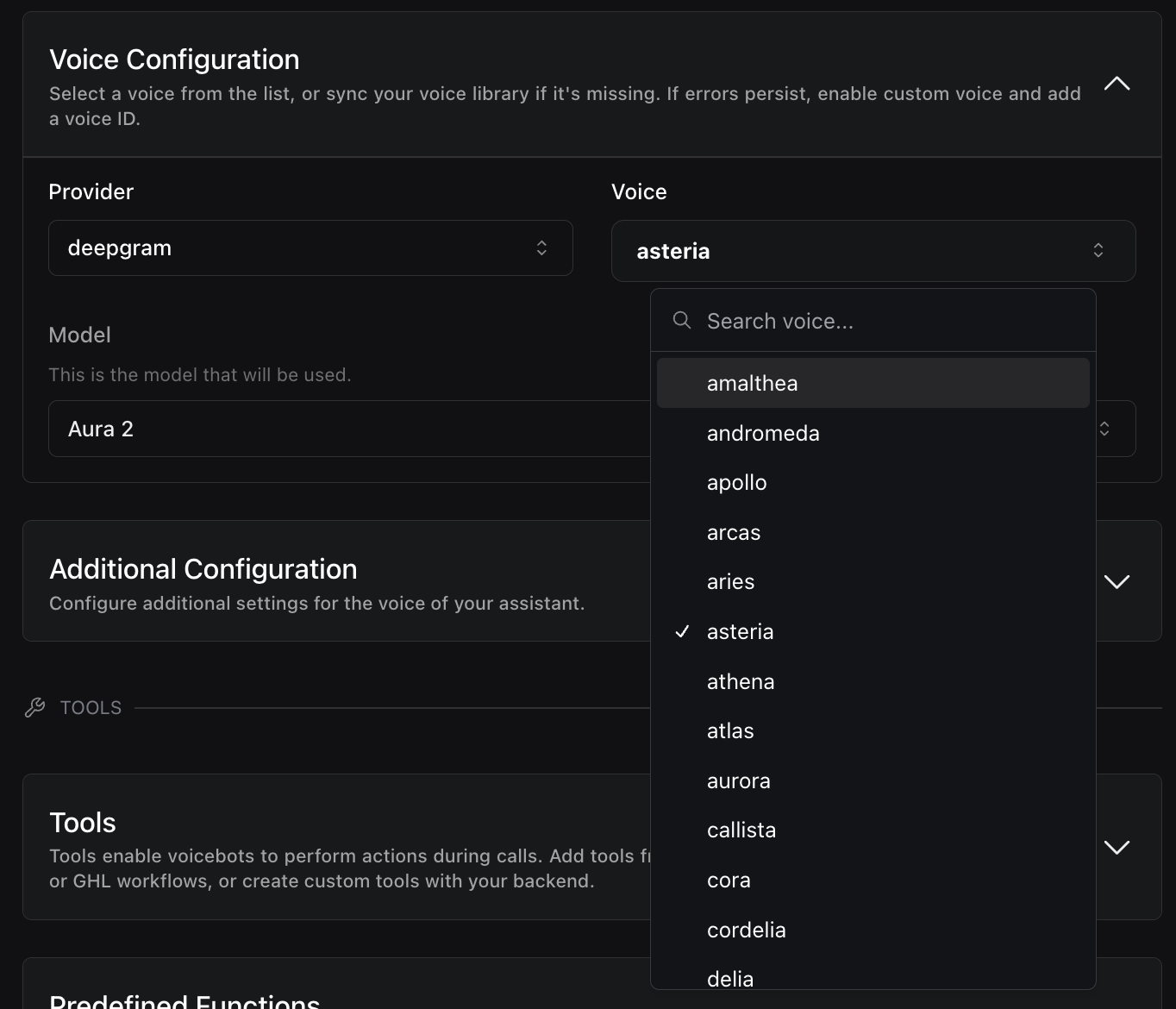Click the stepper arrows on the Voice selector

[1098, 250]
